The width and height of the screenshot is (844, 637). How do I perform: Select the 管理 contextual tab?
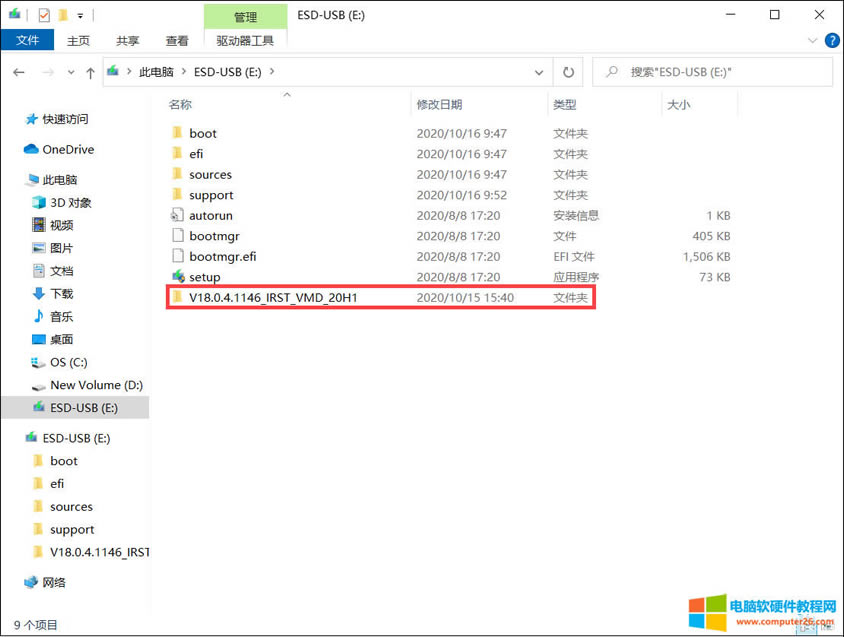tap(245, 17)
